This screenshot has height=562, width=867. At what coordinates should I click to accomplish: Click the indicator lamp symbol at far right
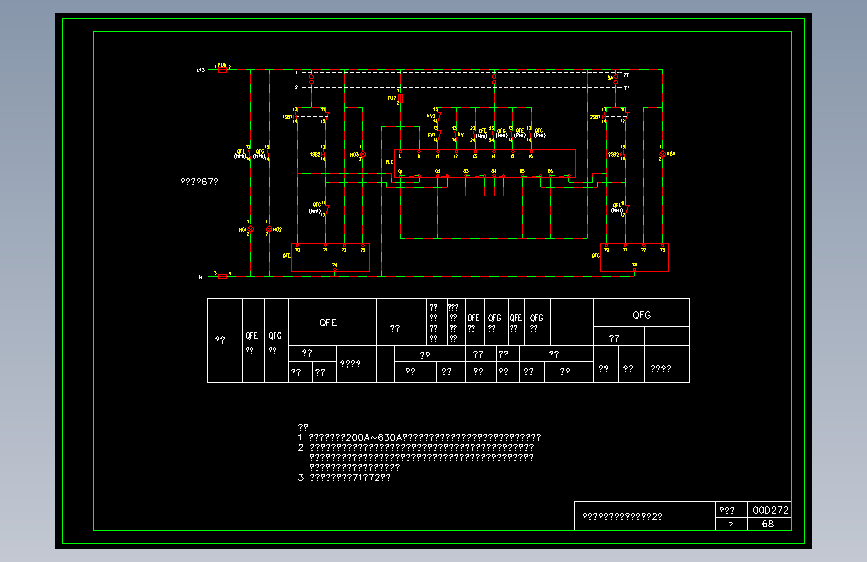pyautogui.click(x=662, y=154)
